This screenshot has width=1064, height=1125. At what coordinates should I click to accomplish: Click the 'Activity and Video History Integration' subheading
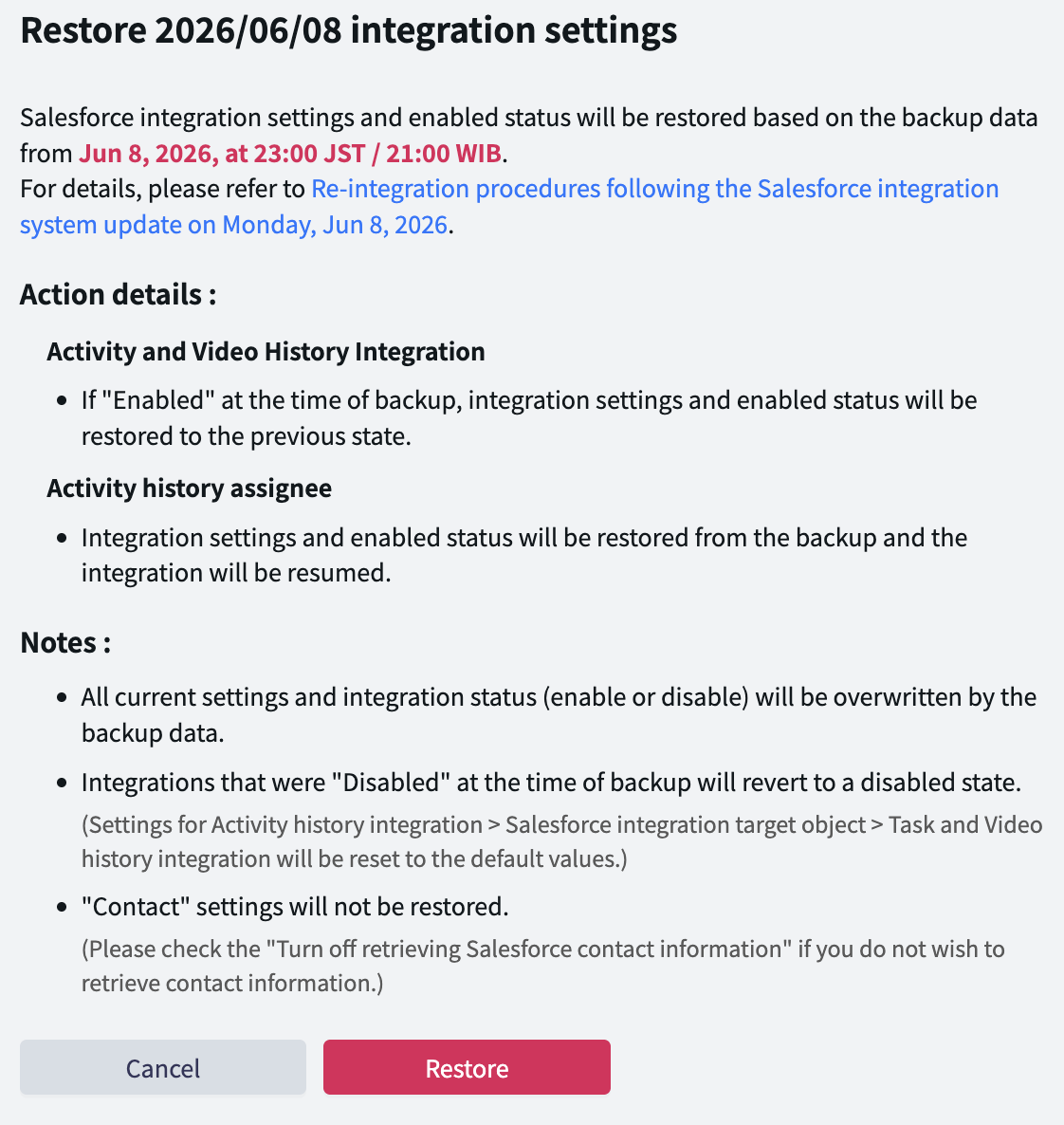[x=266, y=352]
